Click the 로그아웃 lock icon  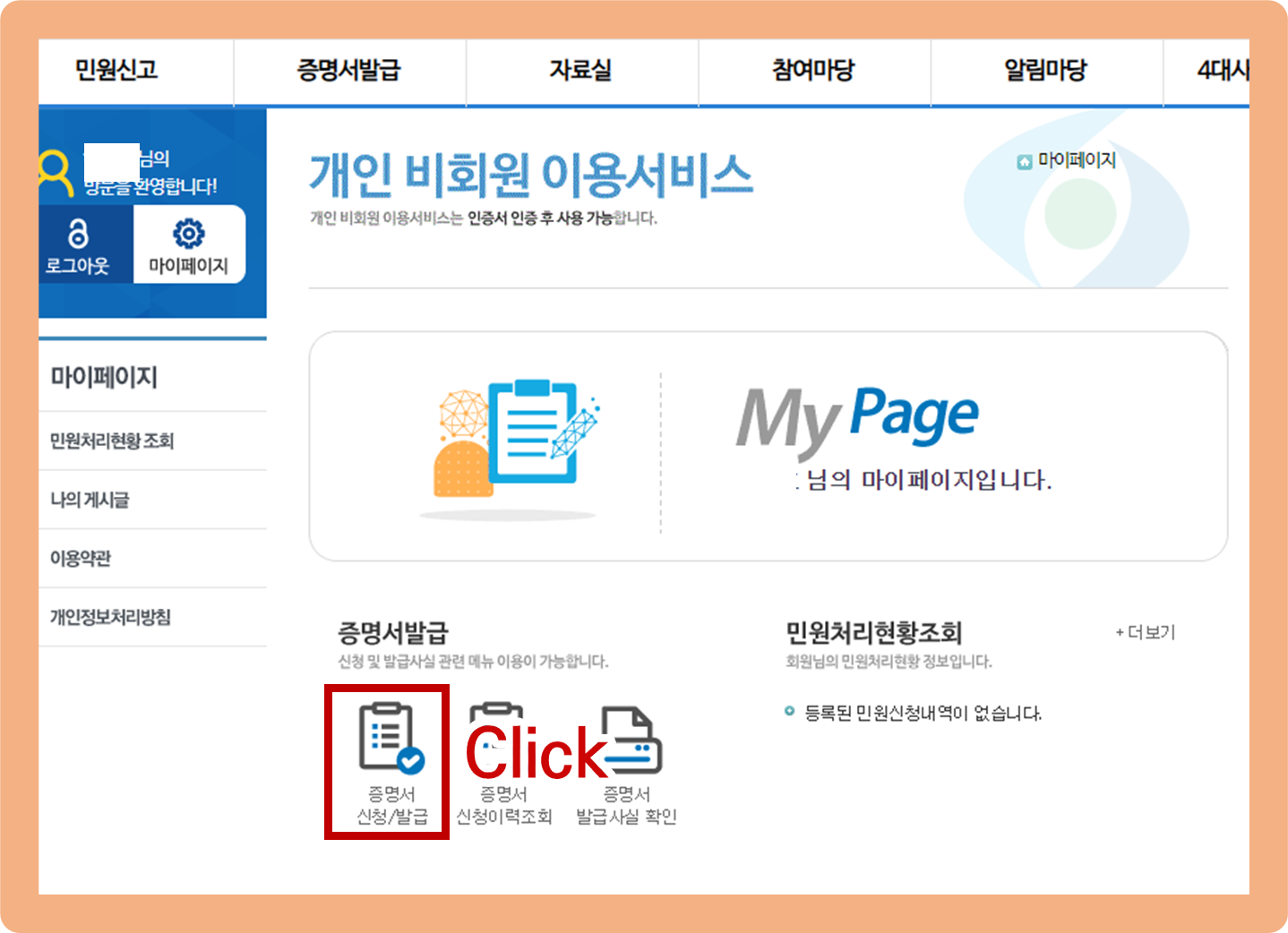coord(78,234)
